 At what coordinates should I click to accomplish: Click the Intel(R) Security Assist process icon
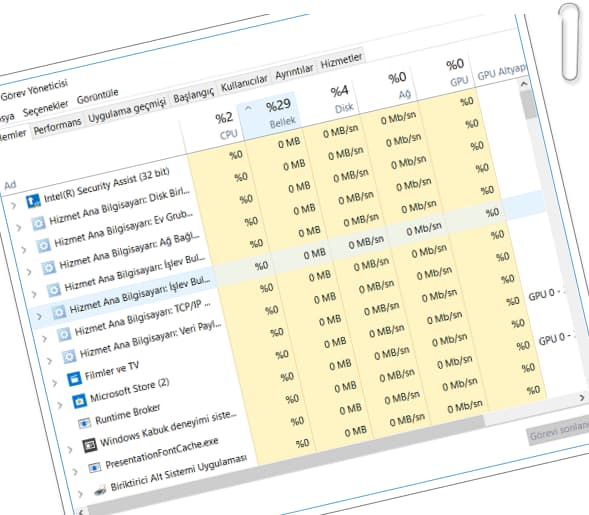(x=33, y=202)
